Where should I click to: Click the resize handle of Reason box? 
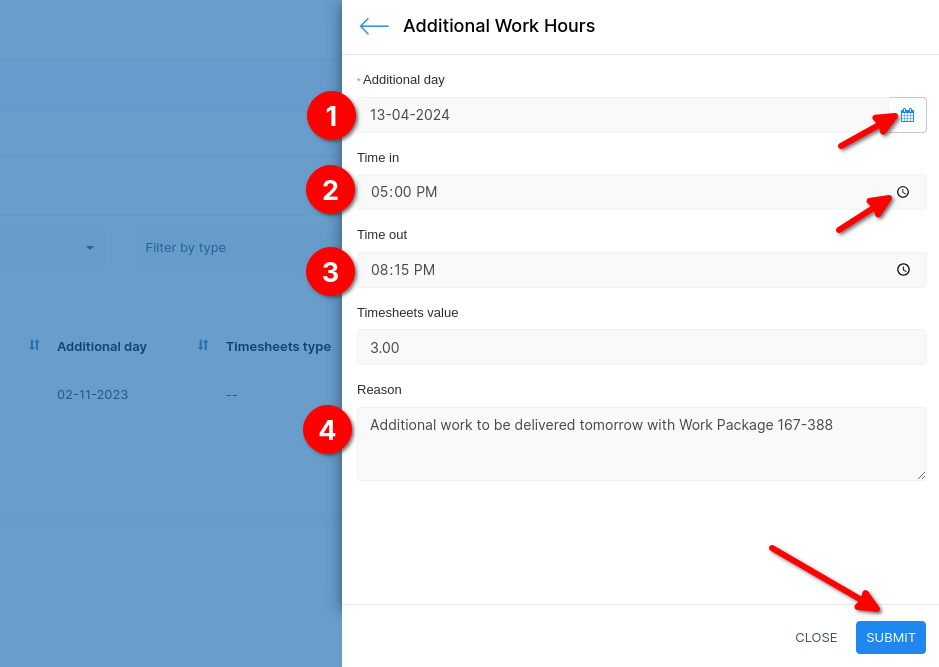(921, 475)
